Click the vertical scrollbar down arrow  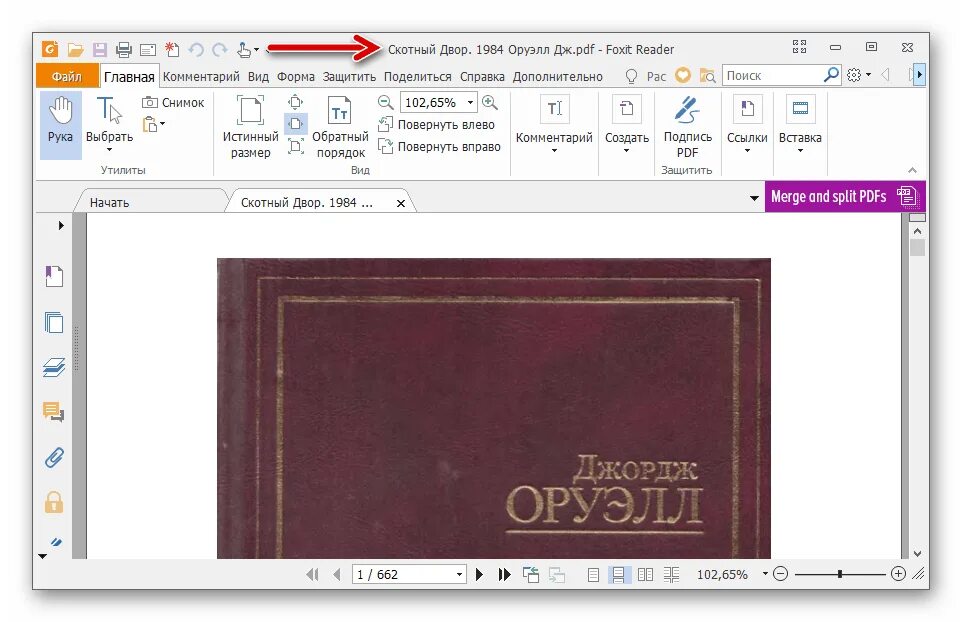coord(917,553)
